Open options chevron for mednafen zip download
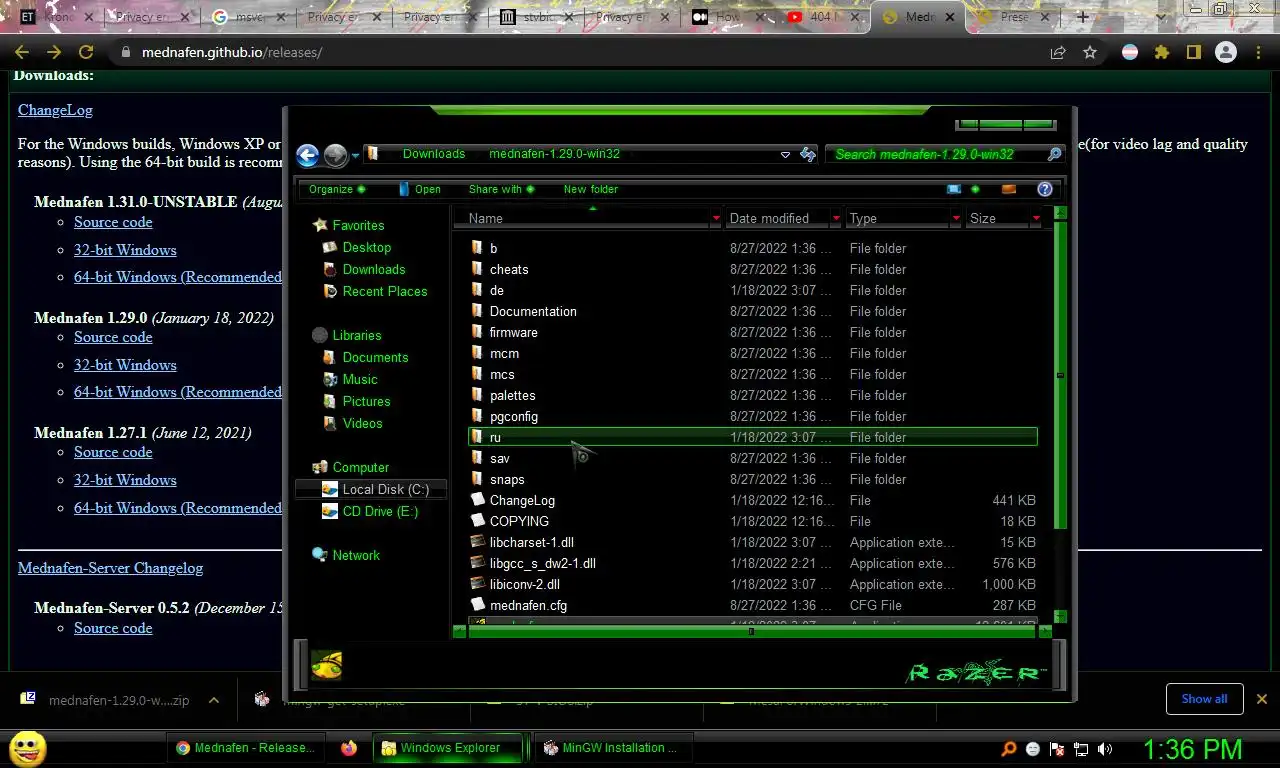 click(x=214, y=701)
